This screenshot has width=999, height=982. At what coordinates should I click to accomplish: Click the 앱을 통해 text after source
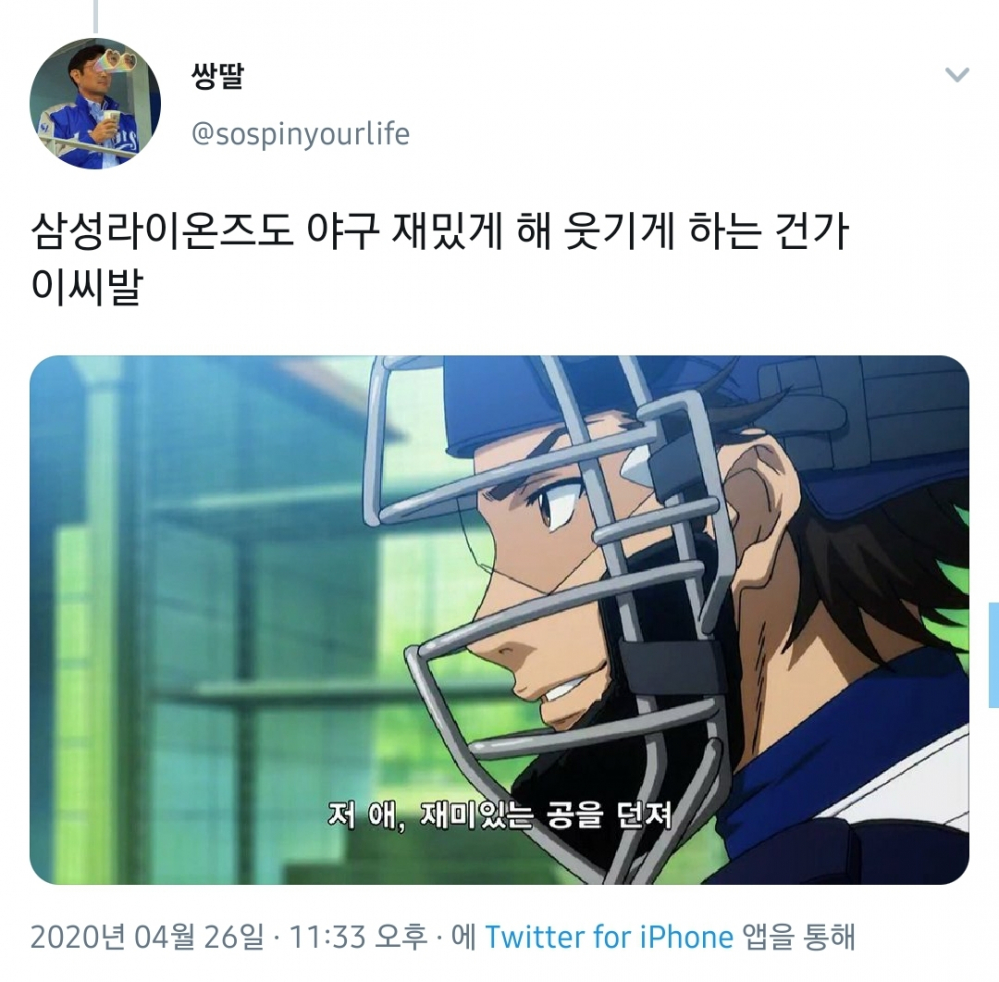[800, 937]
